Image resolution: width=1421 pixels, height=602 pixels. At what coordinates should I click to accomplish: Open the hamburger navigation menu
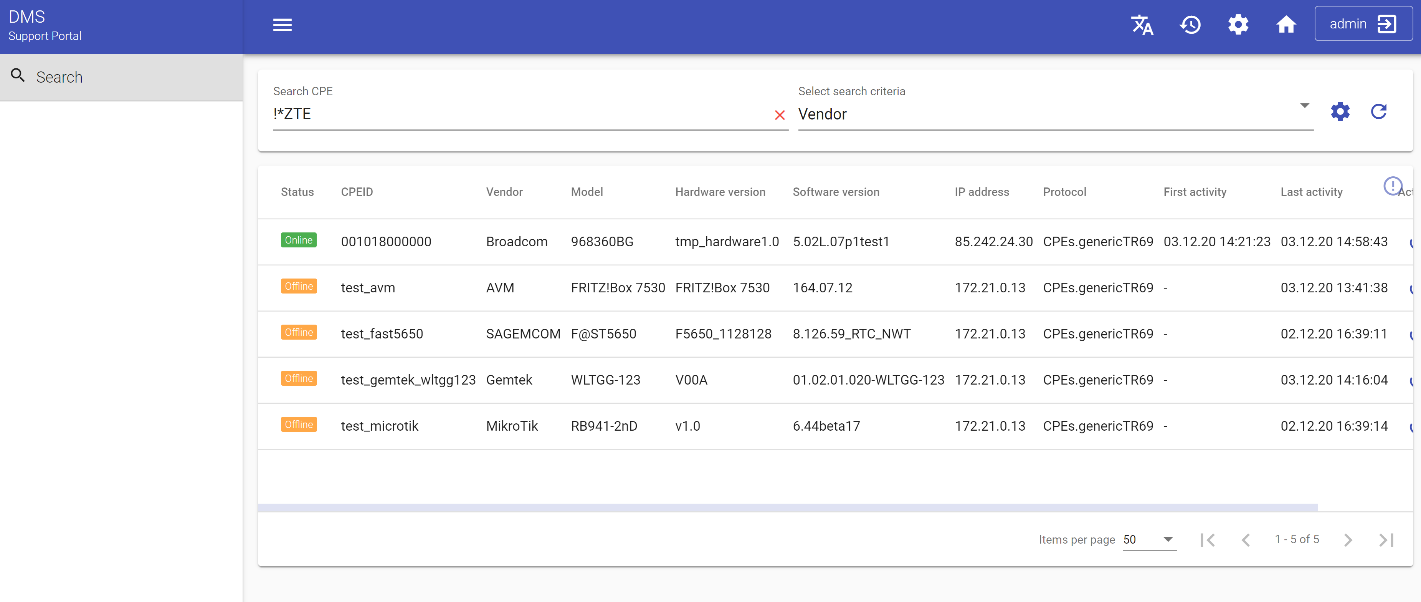pyautogui.click(x=282, y=25)
